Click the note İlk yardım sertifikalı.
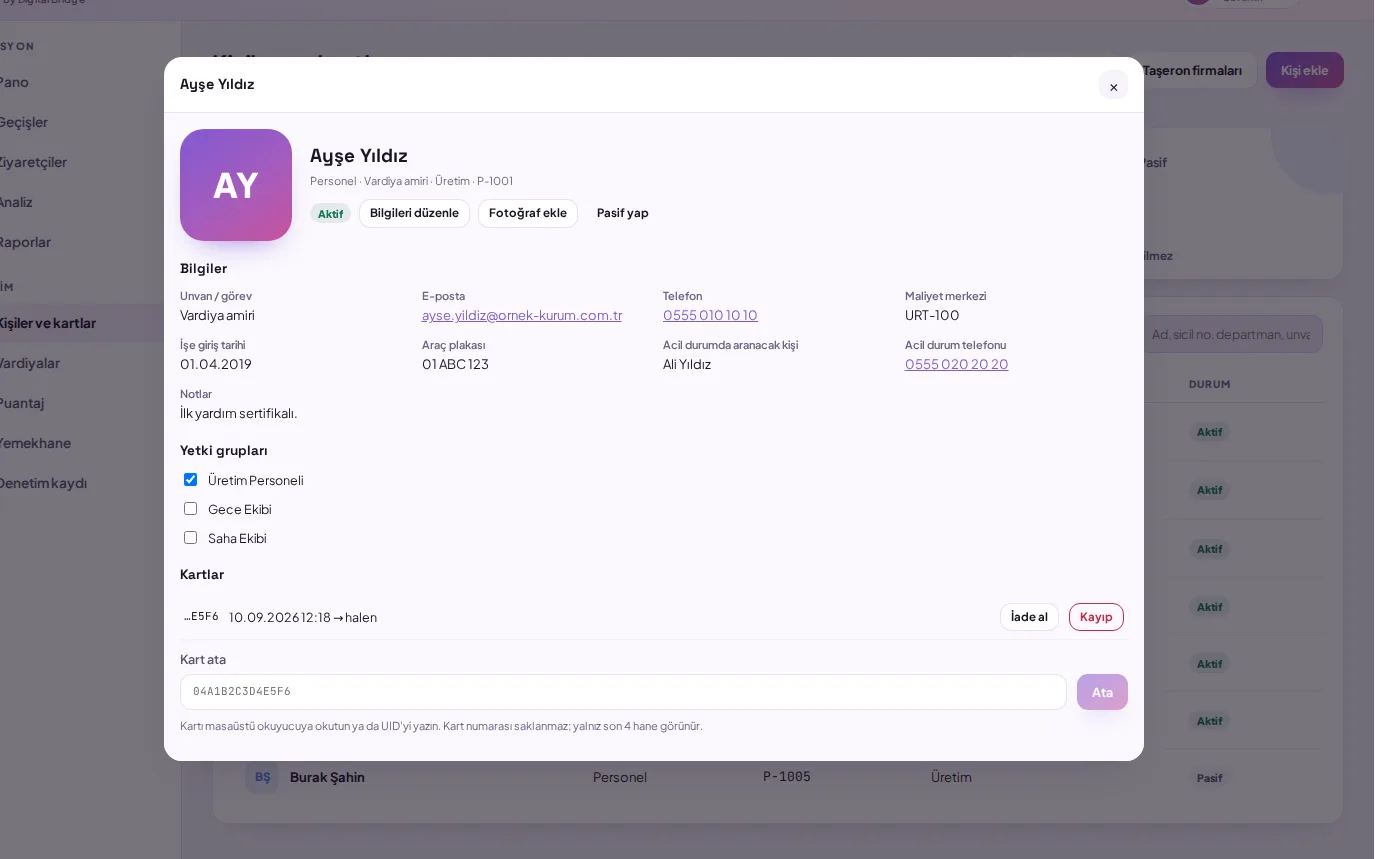This screenshot has width=1375, height=859. pos(238,413)
